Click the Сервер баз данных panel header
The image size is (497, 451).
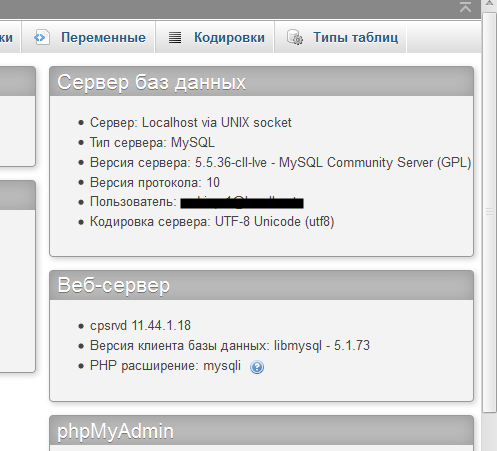[261, 82]
